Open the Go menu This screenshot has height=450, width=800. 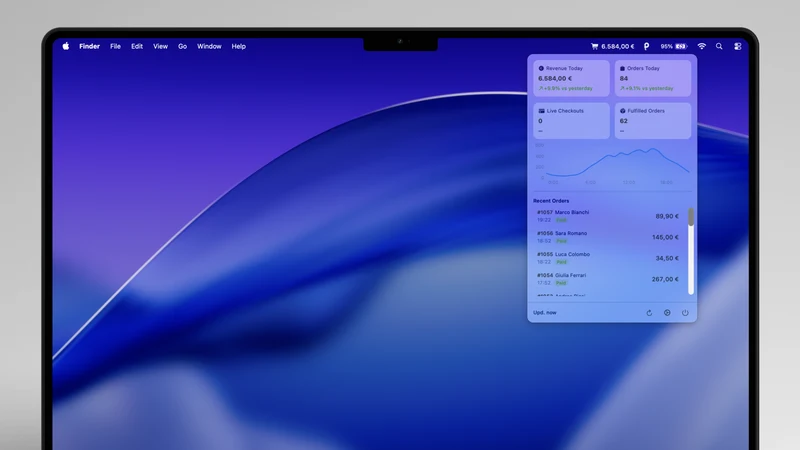click(182, 46)
